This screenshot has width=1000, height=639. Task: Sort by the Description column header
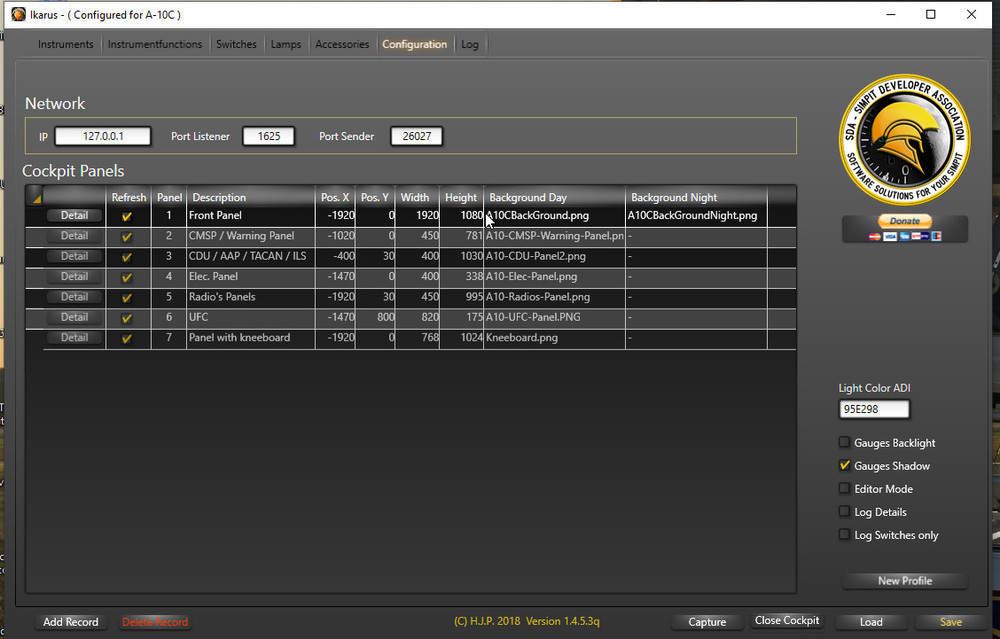(251, 198)
